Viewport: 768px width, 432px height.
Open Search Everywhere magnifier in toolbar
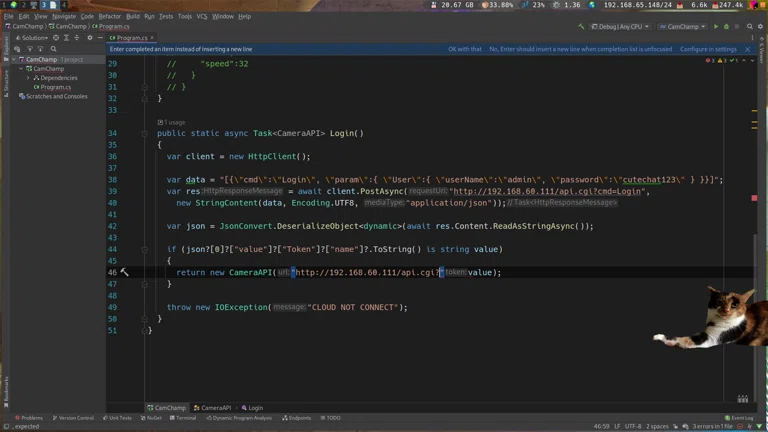[x=752, y=27]
